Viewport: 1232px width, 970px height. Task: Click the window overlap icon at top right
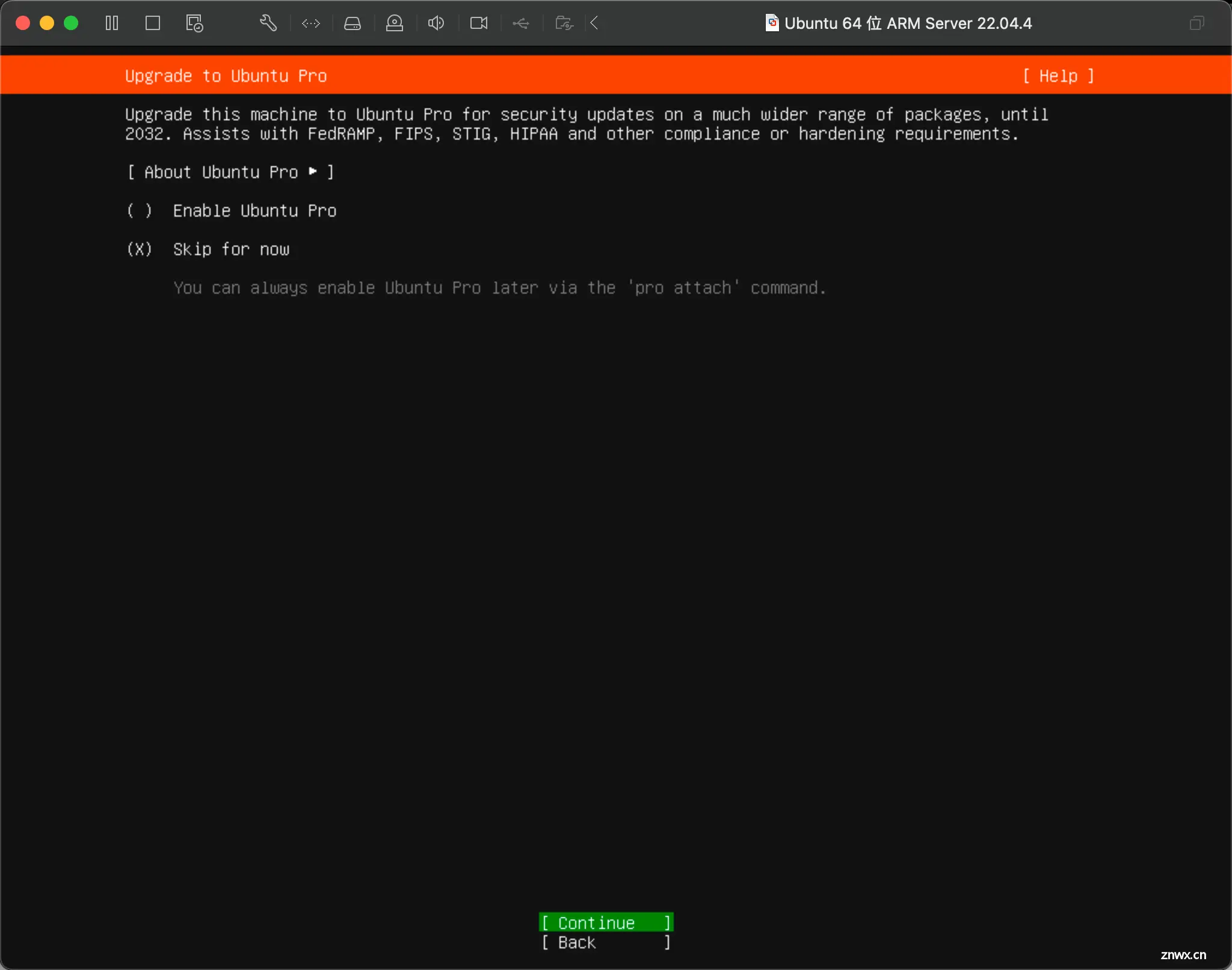[1197, 23]
